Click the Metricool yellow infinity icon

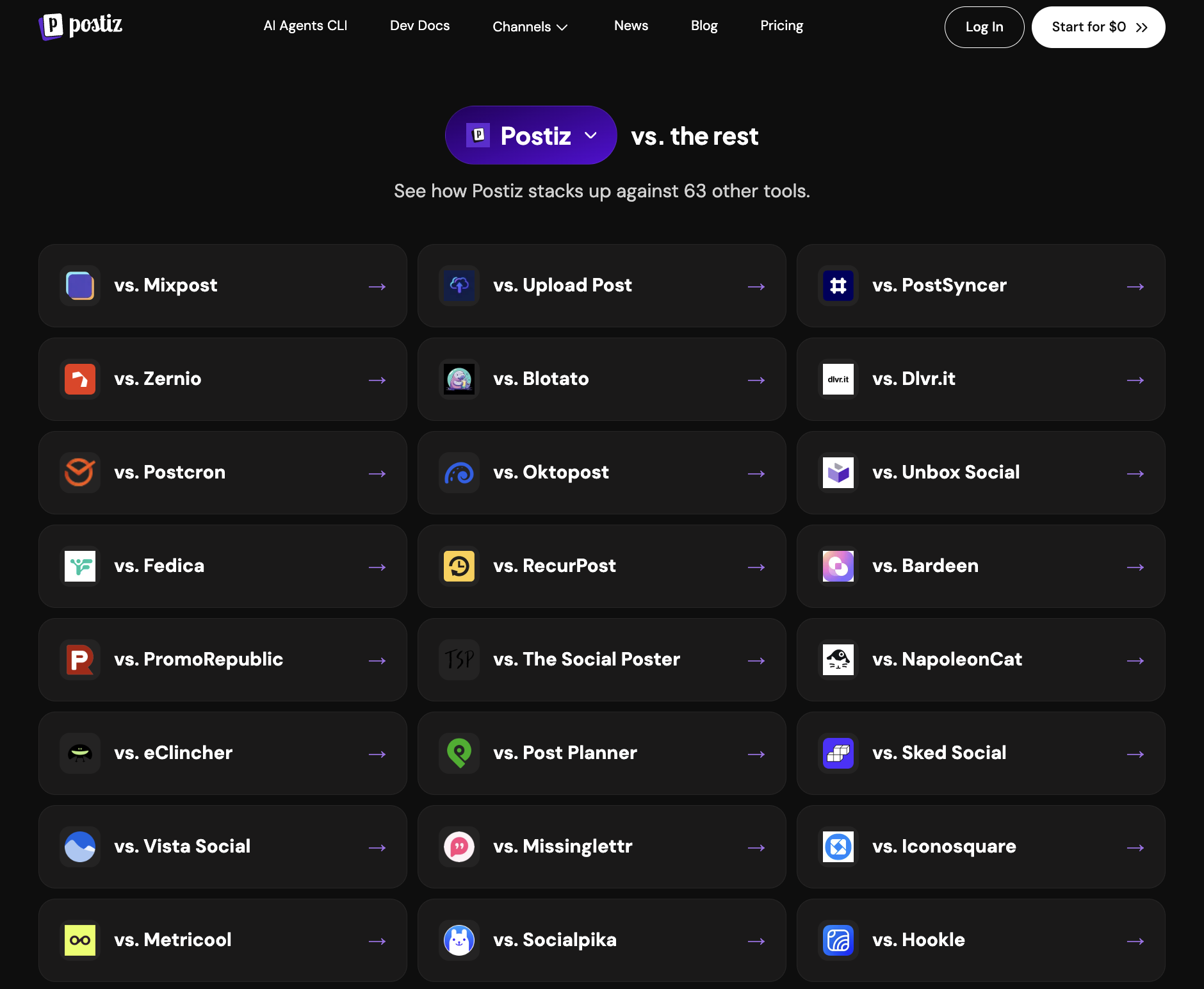click(x=80, y=940)
